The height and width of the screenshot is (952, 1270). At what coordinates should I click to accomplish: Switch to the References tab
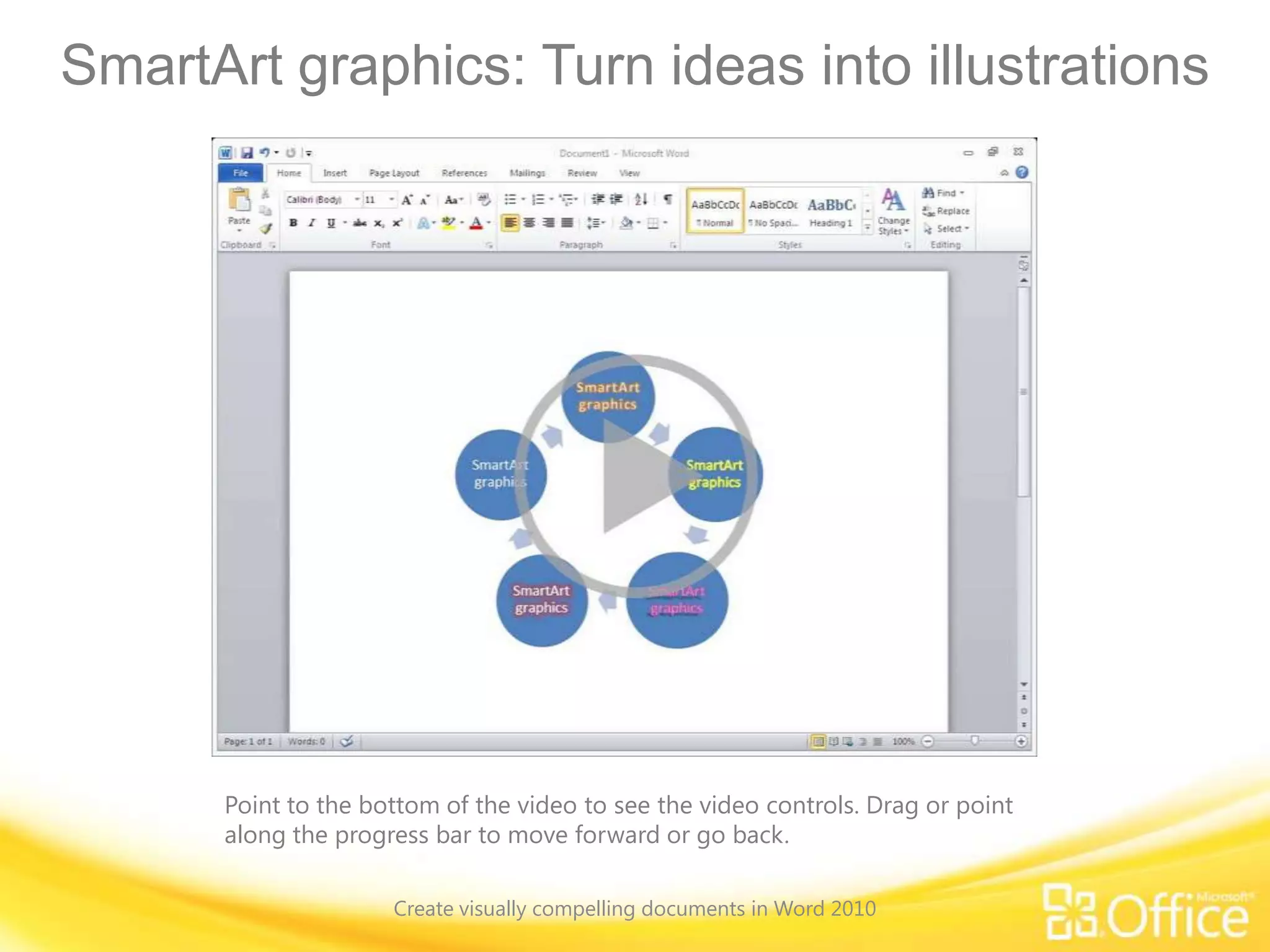(464, 173)
